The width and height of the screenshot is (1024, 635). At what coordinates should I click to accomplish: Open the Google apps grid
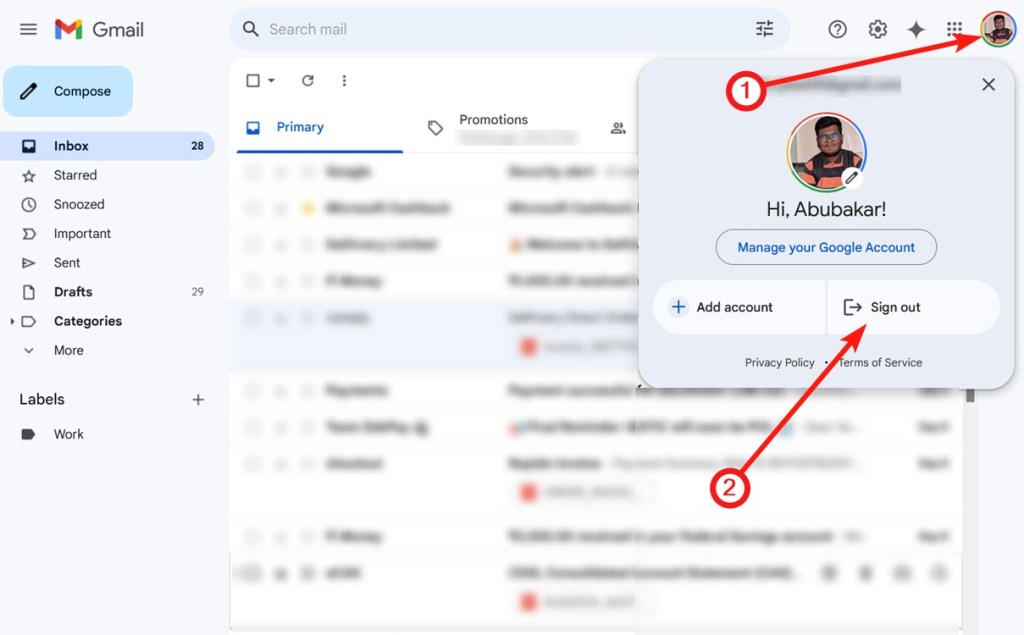pos(954,29)
